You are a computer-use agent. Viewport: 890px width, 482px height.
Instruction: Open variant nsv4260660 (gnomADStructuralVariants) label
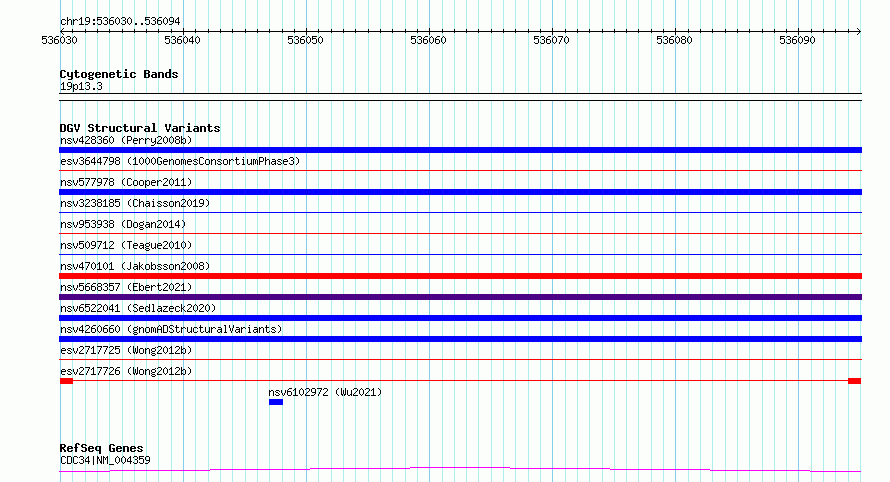click(x=171, y=329)
